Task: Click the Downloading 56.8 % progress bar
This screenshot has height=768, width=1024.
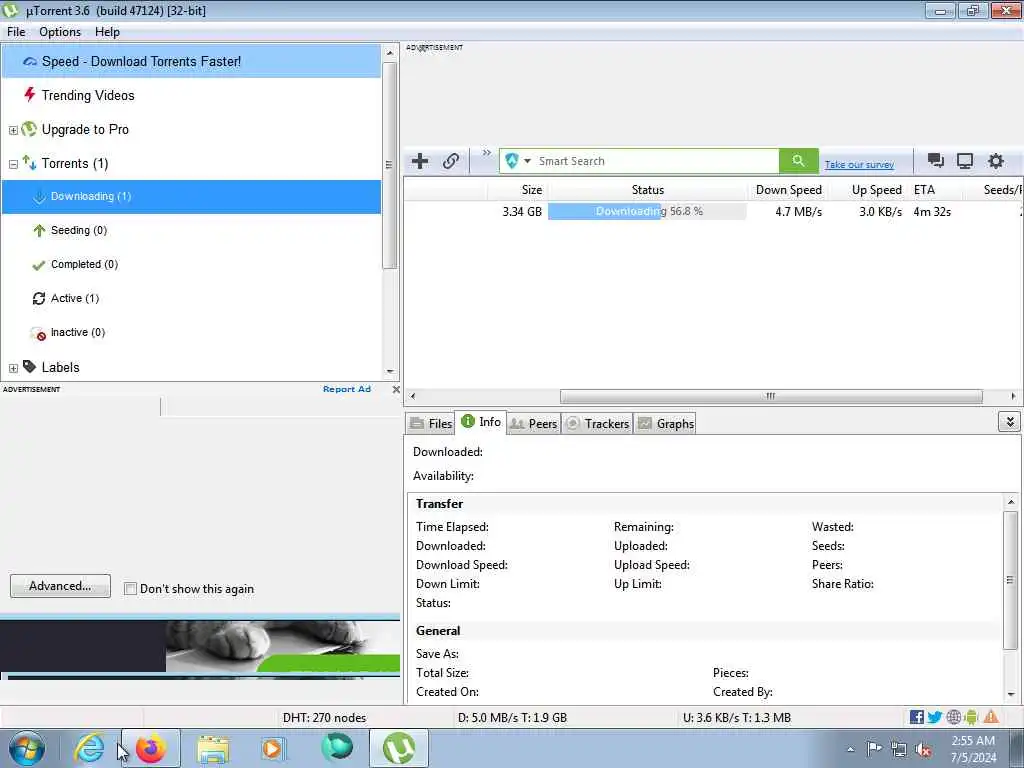Action: [x=647, y=211]
